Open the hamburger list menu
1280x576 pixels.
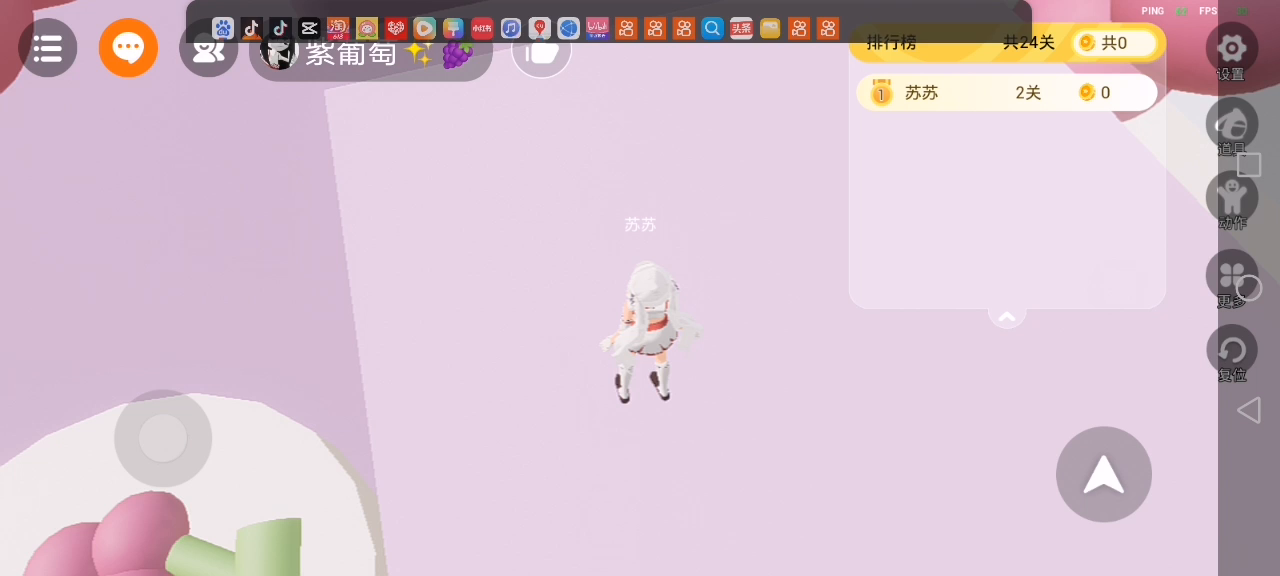coord(47,48)
